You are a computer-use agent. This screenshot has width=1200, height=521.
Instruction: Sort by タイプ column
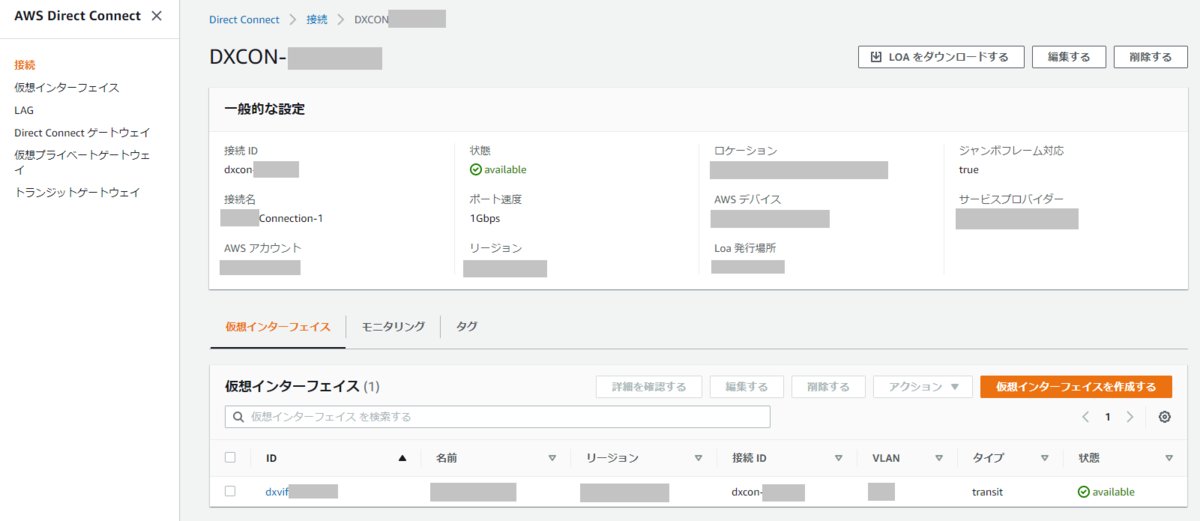pos(1044,458)
